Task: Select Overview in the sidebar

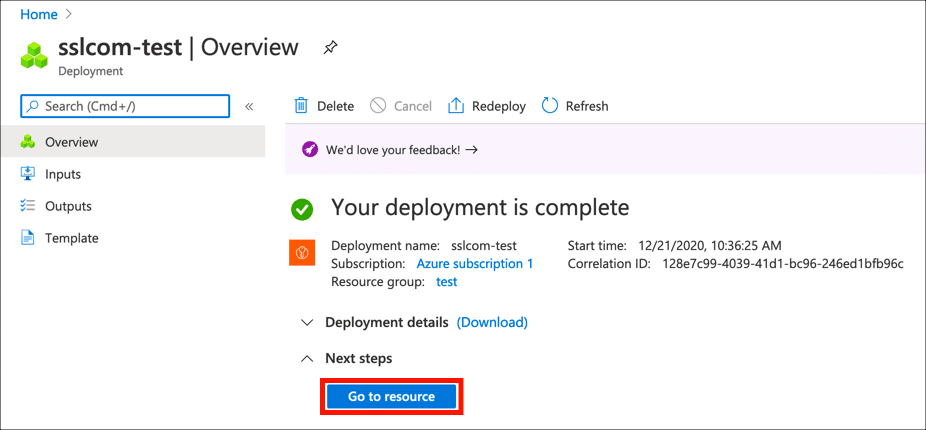Action: click(x=71, y=142)
